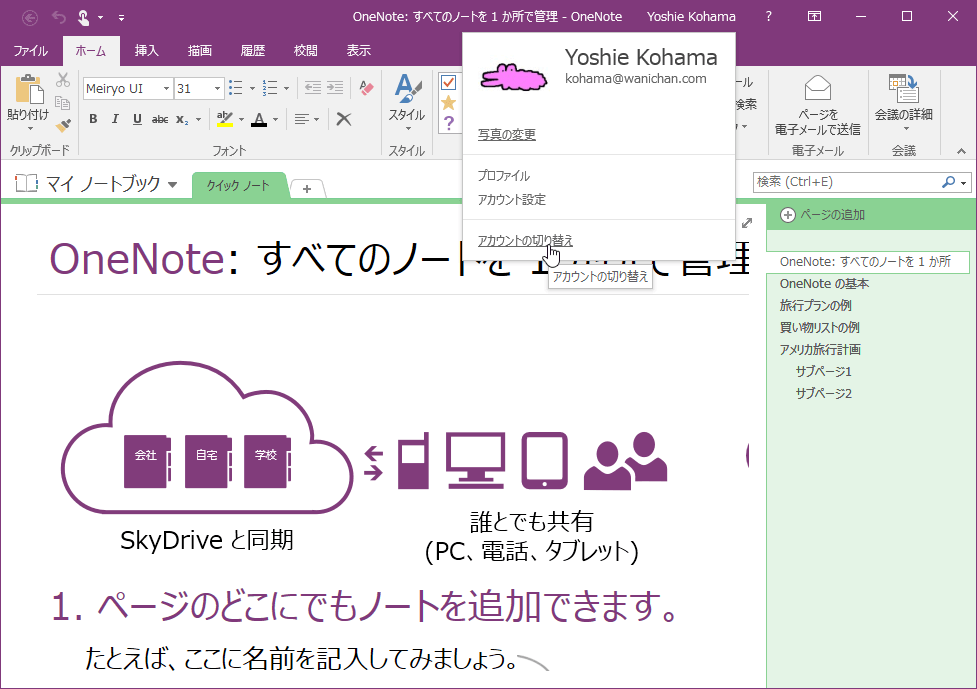This screenshot has width=977, height=689.
Task: Click アカウント設定 in account menu
Action: point(512,199)
